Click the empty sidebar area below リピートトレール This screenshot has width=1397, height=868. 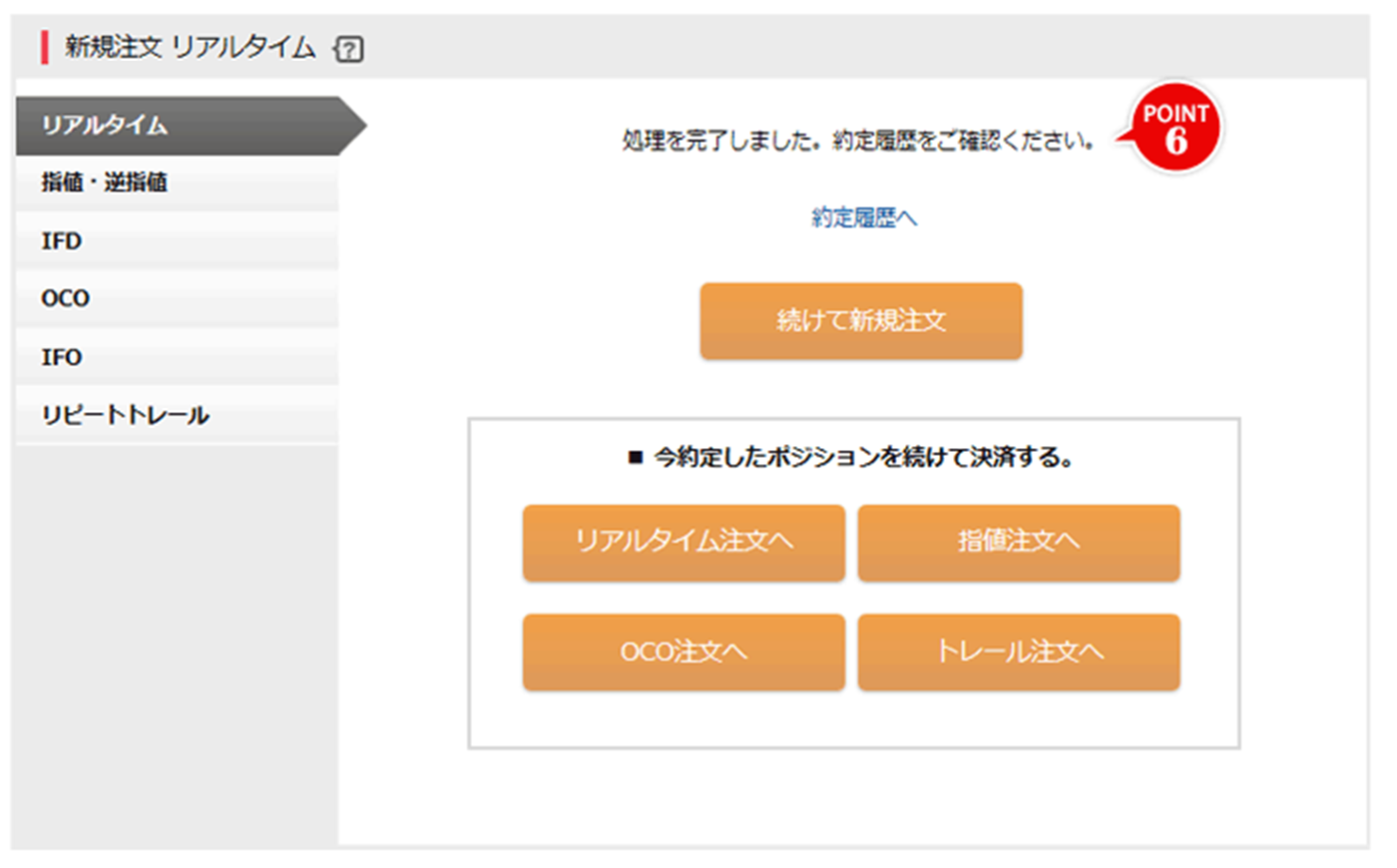[x=178, y=639]
